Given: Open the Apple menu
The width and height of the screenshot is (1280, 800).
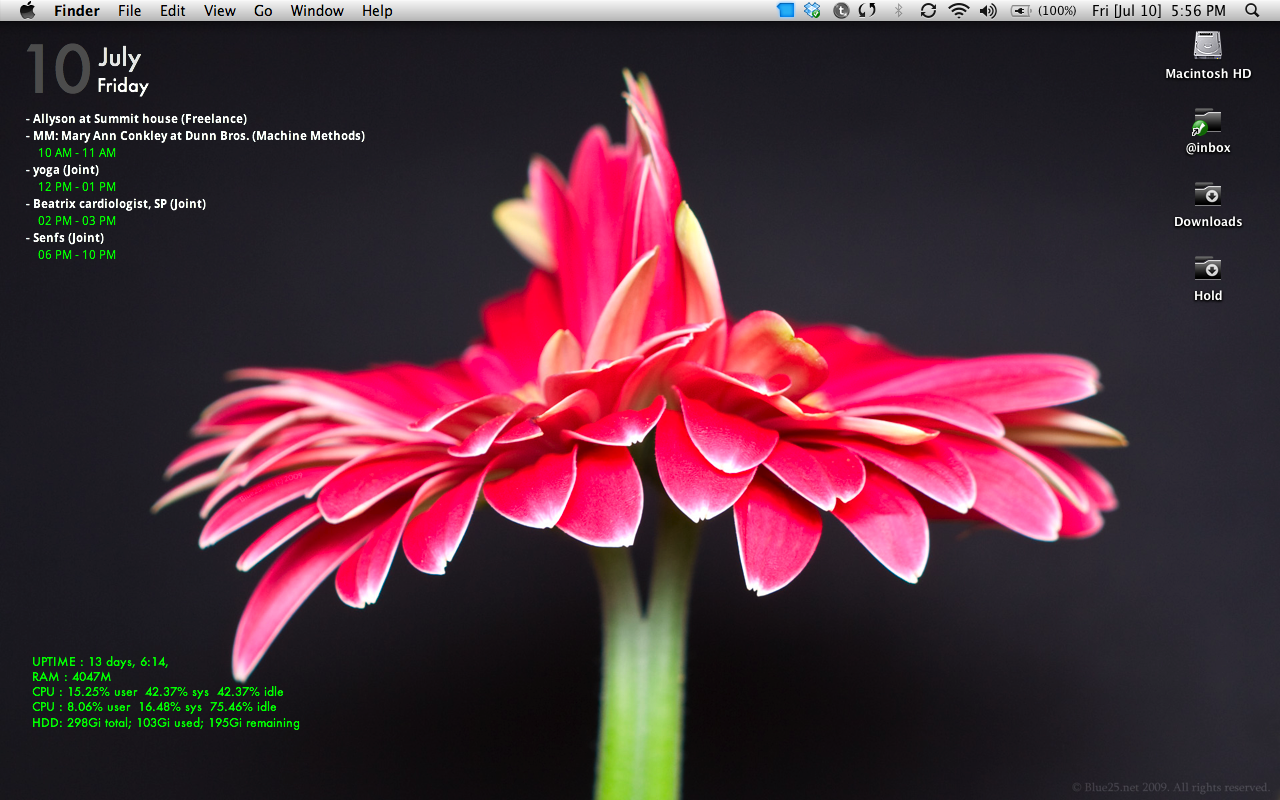Looking at the screenshot, I should pos(27,11).
